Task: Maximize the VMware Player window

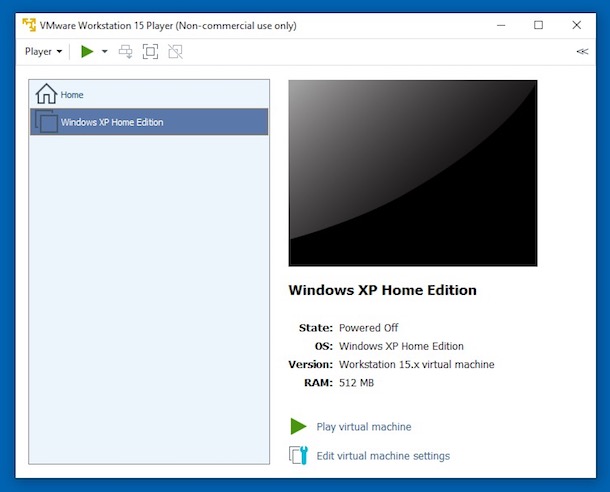Action: click(538, 25)
